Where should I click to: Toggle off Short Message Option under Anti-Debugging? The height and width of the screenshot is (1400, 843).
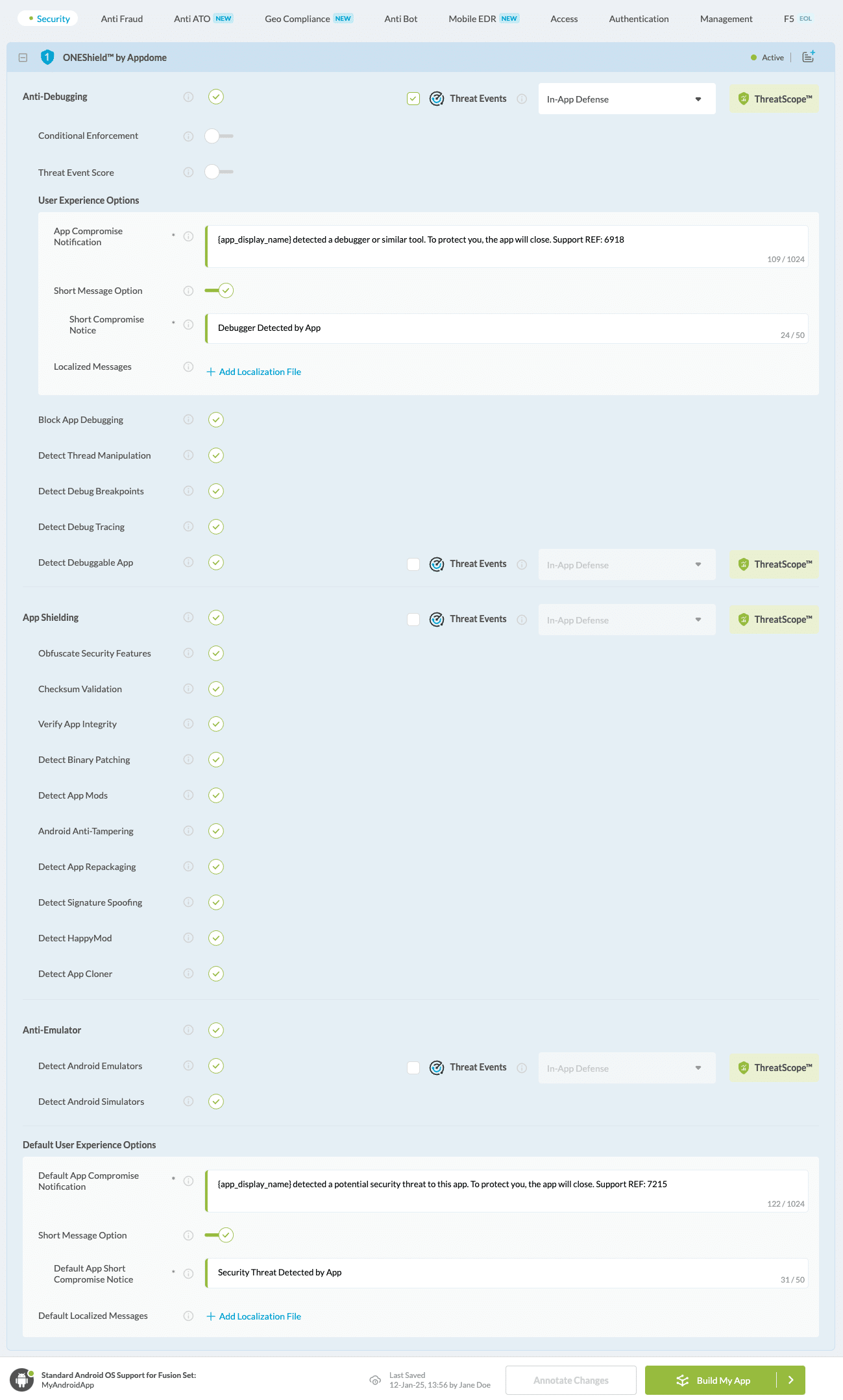coord(219,291)
